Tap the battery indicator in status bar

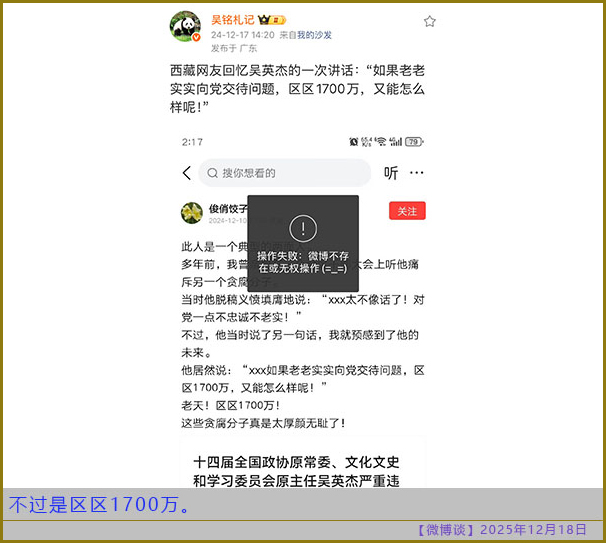click(x=414, y=142)
